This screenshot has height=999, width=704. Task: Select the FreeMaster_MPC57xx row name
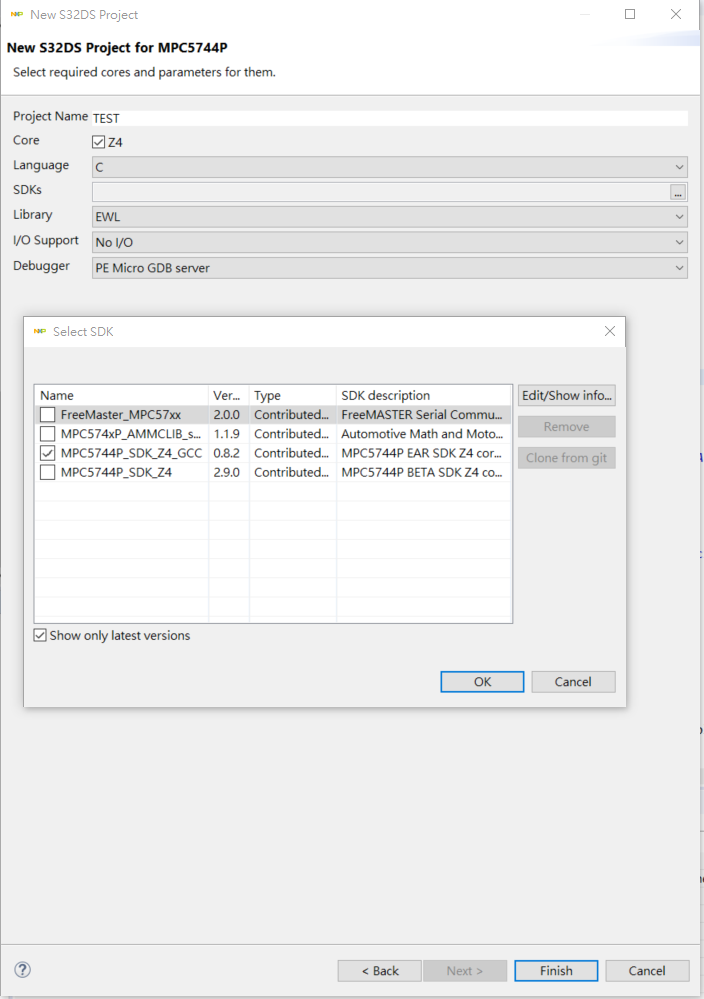120,415
